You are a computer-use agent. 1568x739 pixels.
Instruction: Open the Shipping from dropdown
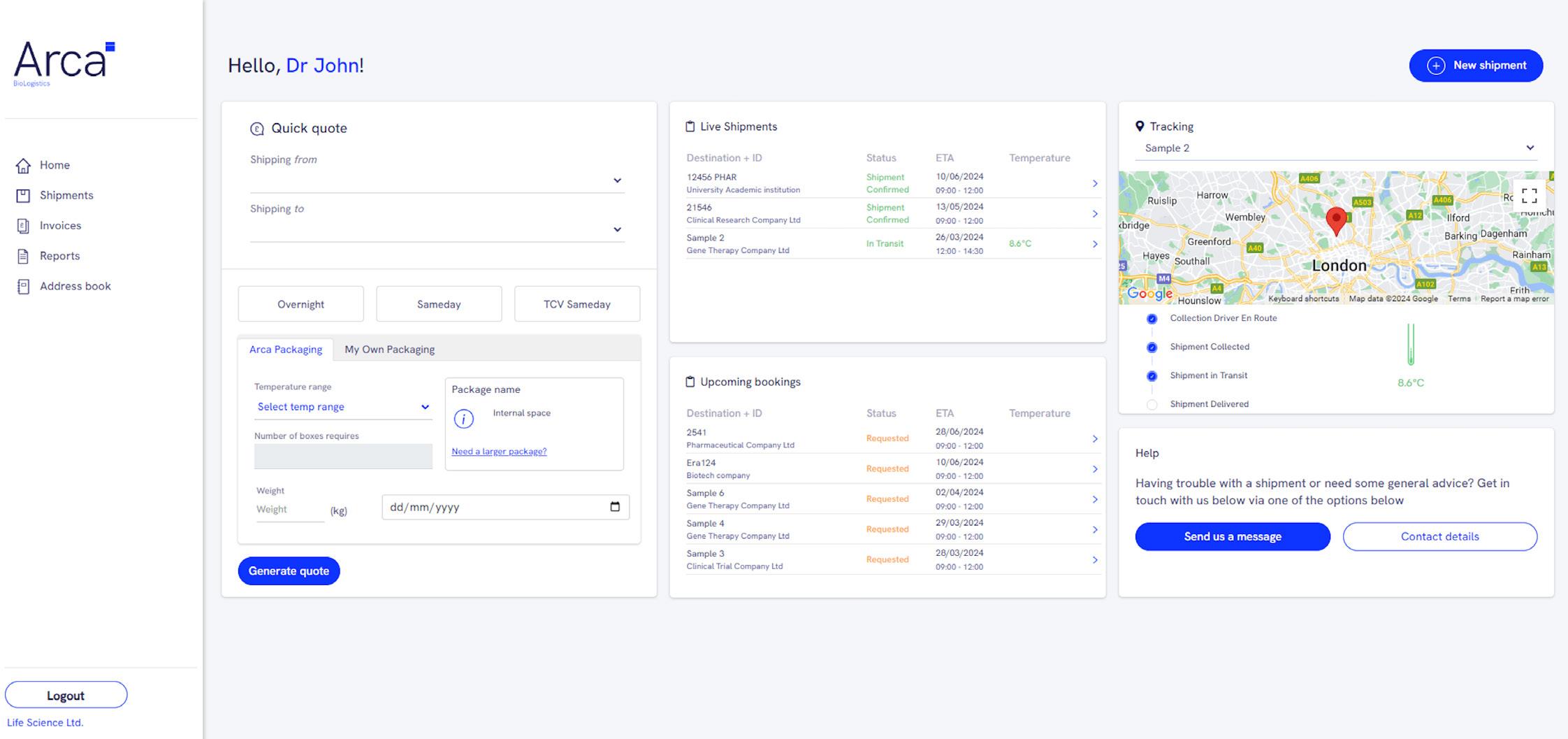point(437,180)
